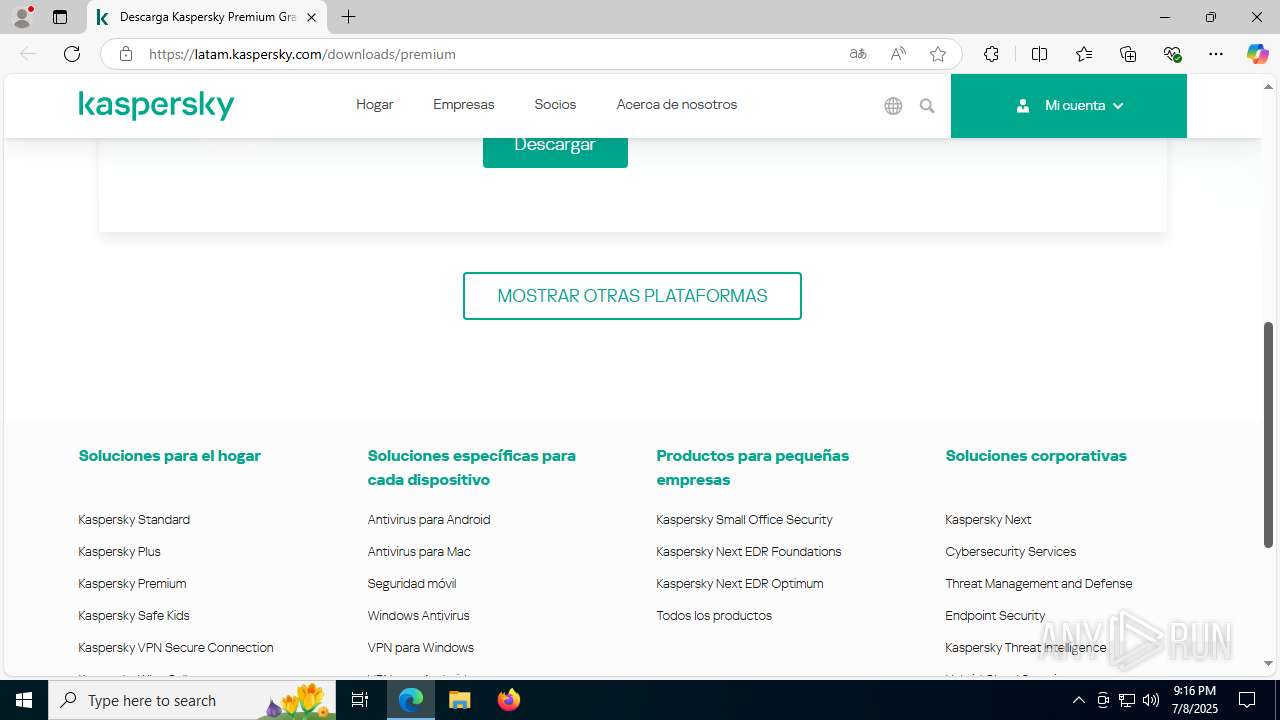
Task: Open Antivirus para Android link
Action: tap(429, 520)
